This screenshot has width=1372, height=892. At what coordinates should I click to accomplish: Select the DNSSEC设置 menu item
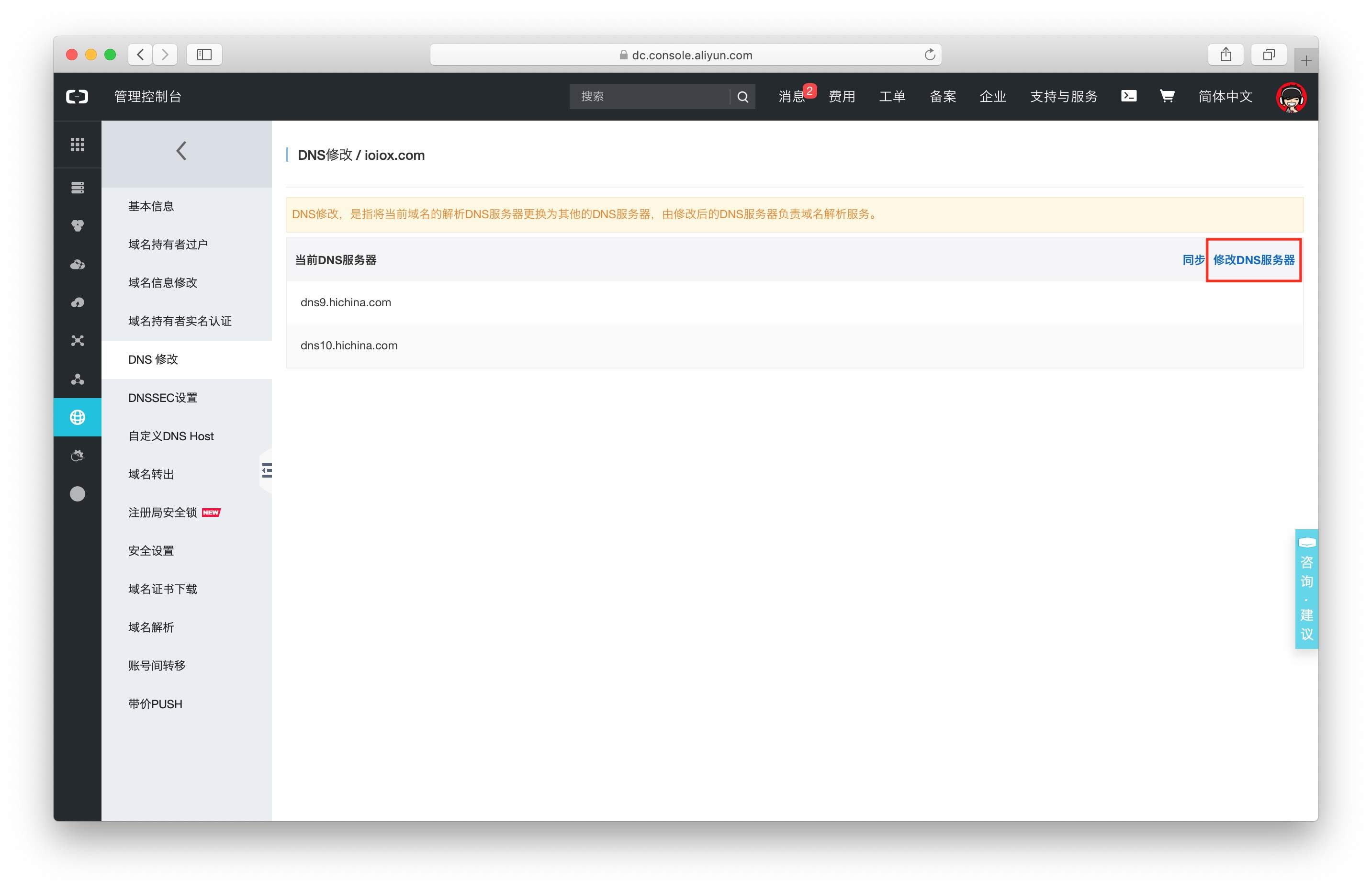tap(163, 398)
